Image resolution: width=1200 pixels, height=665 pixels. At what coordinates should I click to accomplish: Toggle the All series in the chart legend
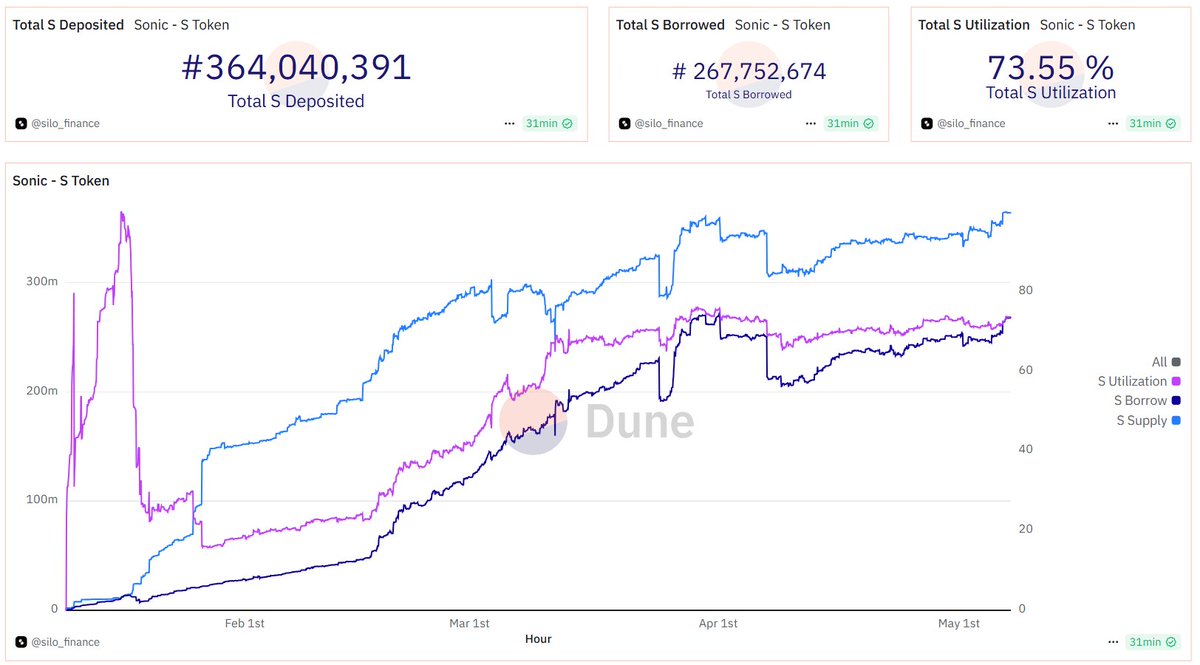click(1166, 362)
